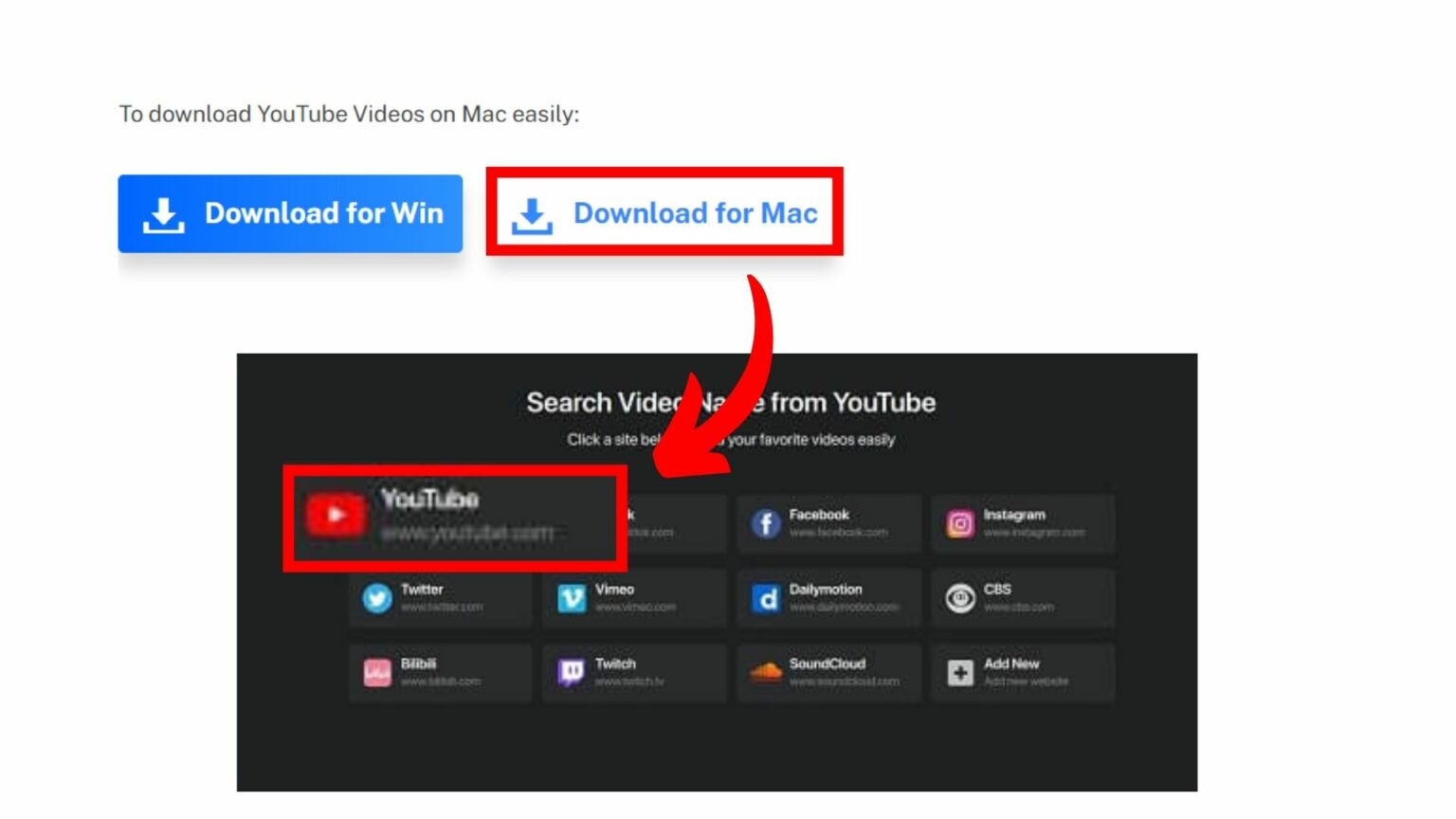Image resolution: width=1456 pixels, height=819 pixels.
Task: Open Instagram from the site list
Action: (x=959, y=523)
